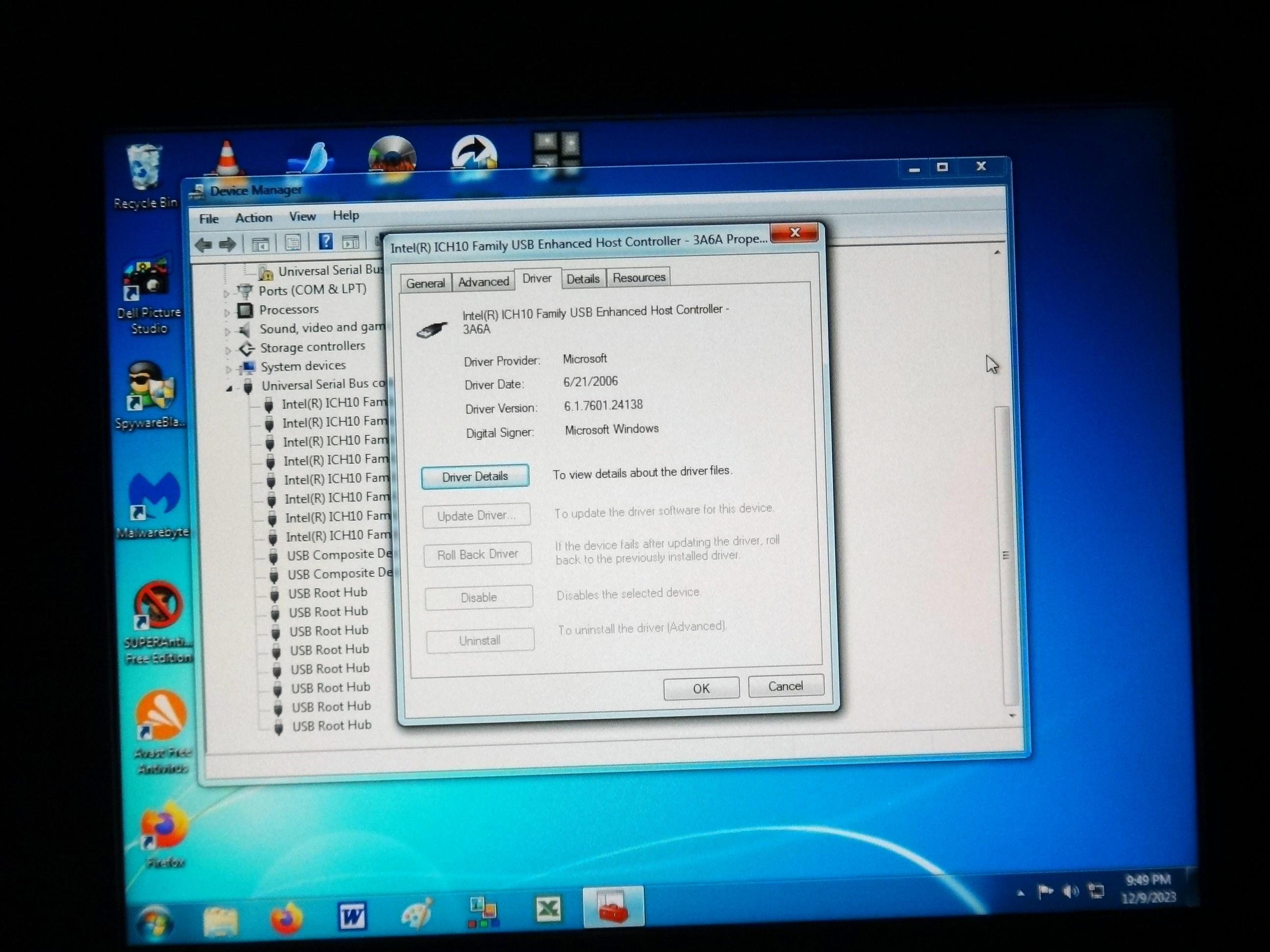The image size is (1270, 952).
Task: Click the Disable button
Action: pos(478,597)
